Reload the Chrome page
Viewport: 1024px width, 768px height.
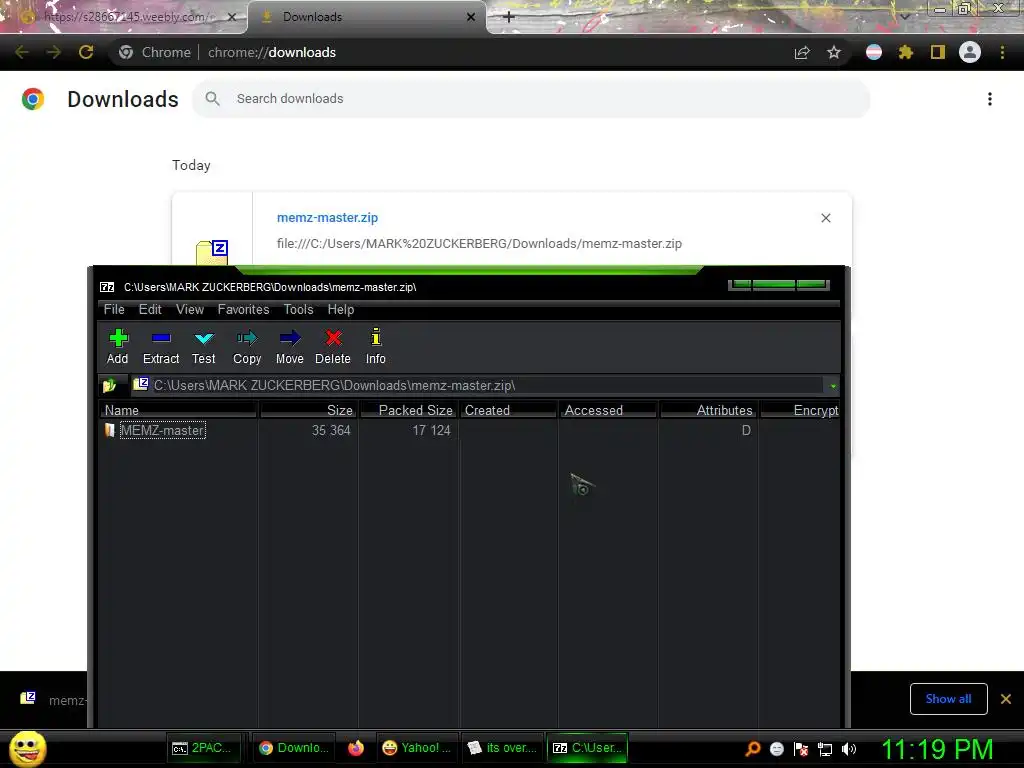coord(86,52)
